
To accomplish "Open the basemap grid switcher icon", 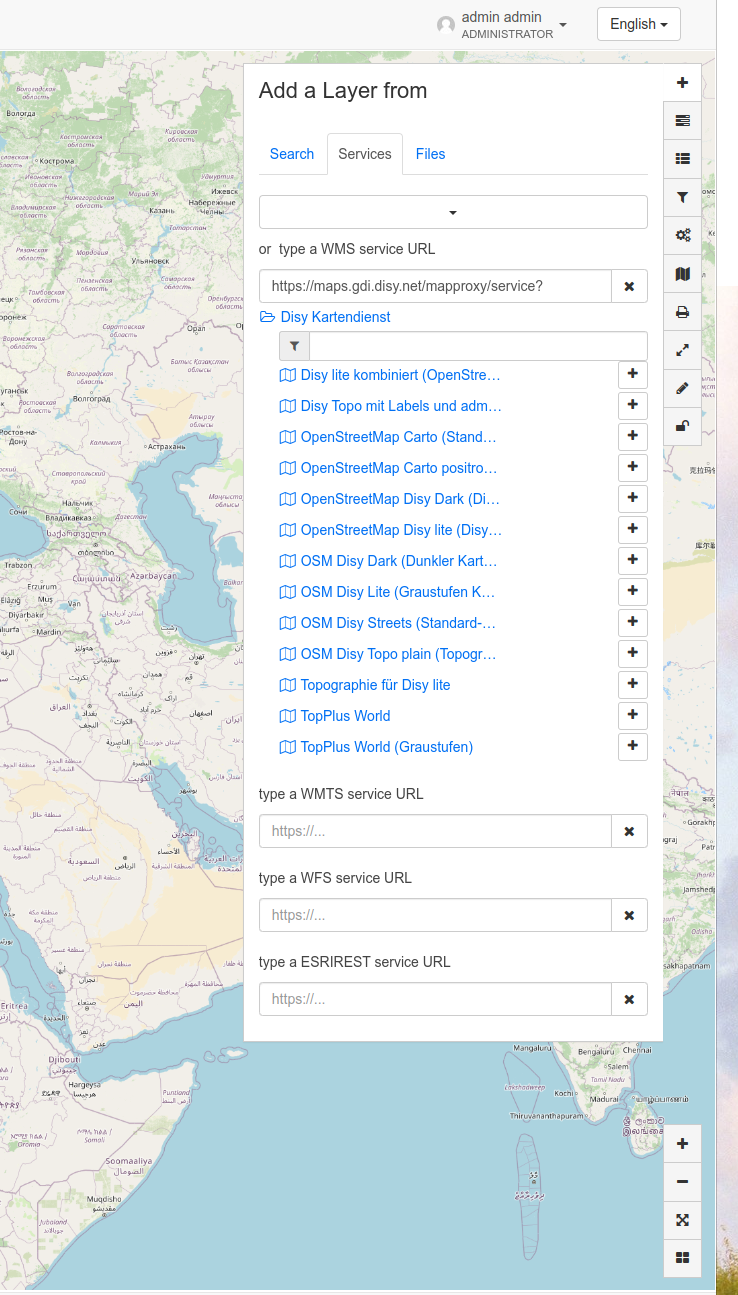I will (682, 1257).
